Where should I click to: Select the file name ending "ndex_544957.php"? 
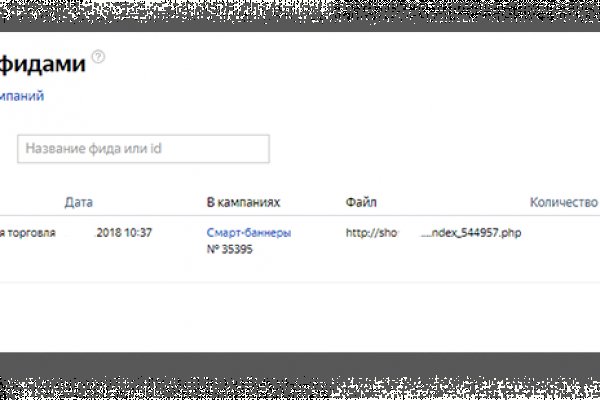[x=470, y=233]
